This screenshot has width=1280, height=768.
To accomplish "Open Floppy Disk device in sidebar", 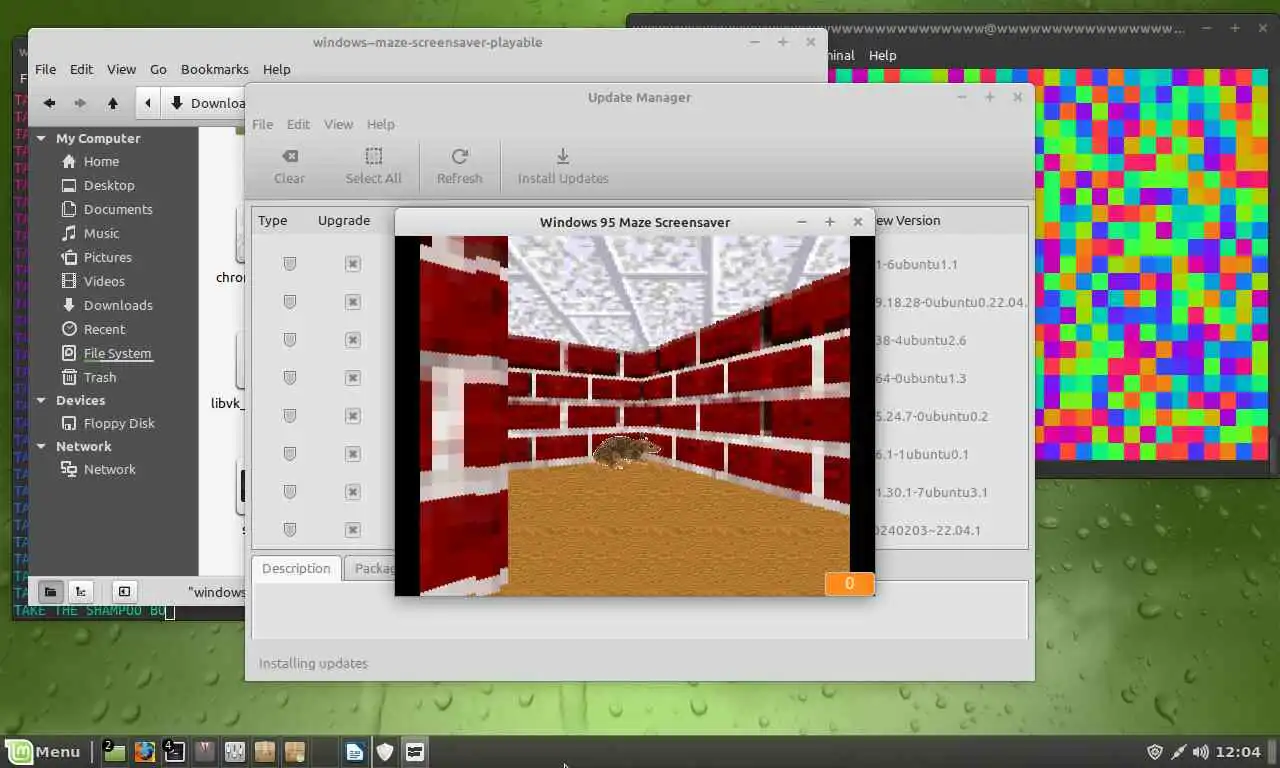I will click(x=119, y=423).
